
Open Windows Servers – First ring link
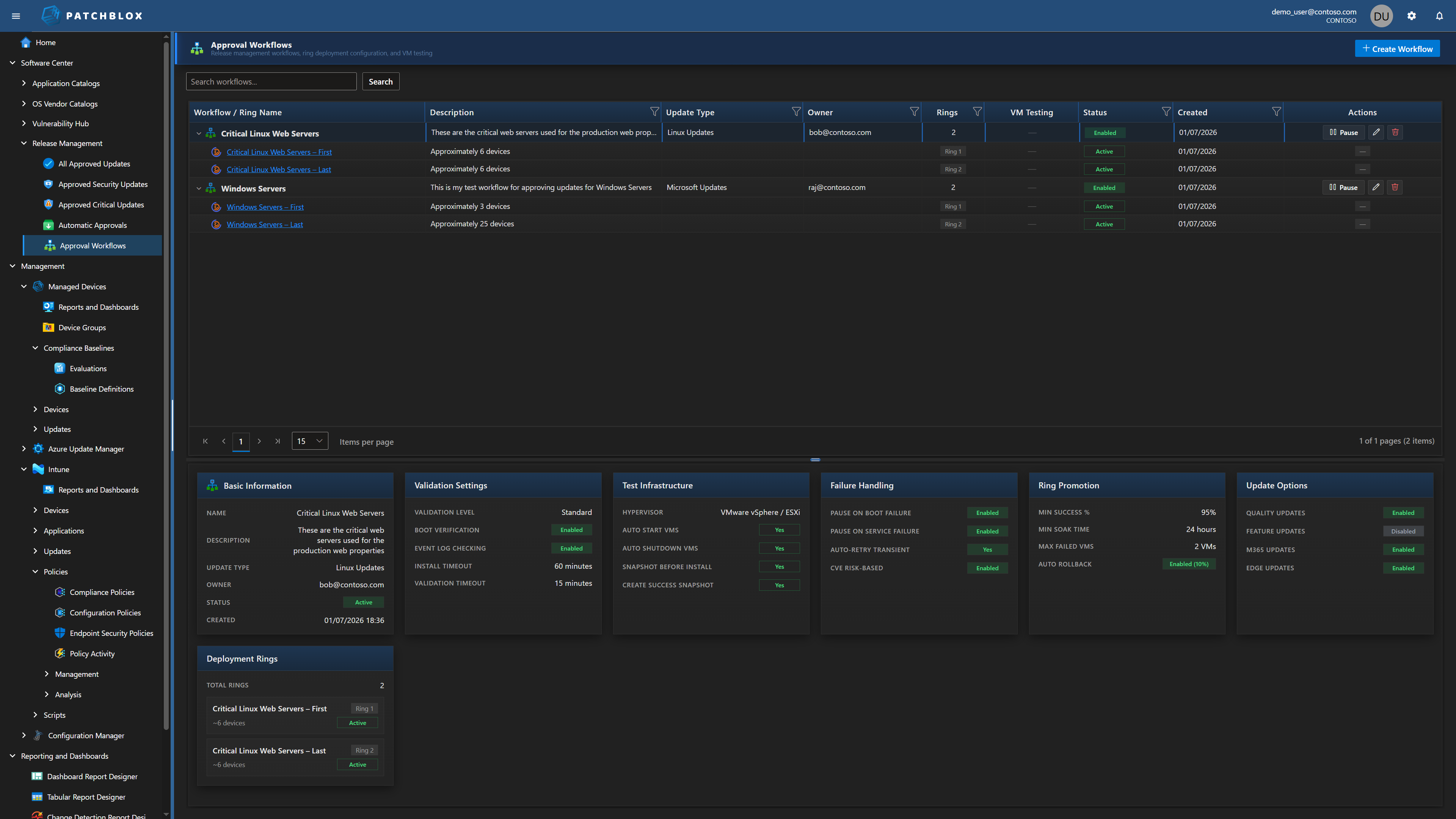tap(265, 206)
